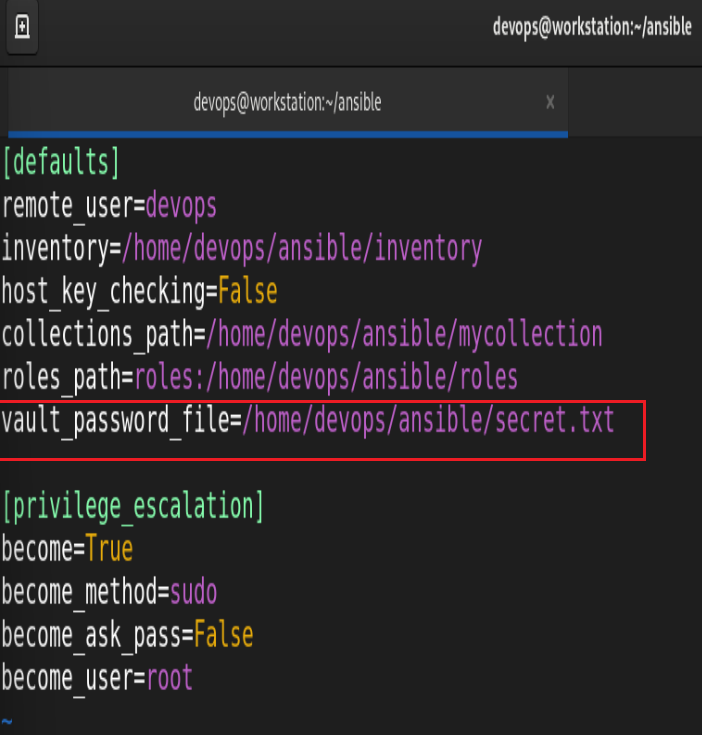This screenshot has width=702, height=735.
Task: Click the become_method key
Action: [80, 592]
